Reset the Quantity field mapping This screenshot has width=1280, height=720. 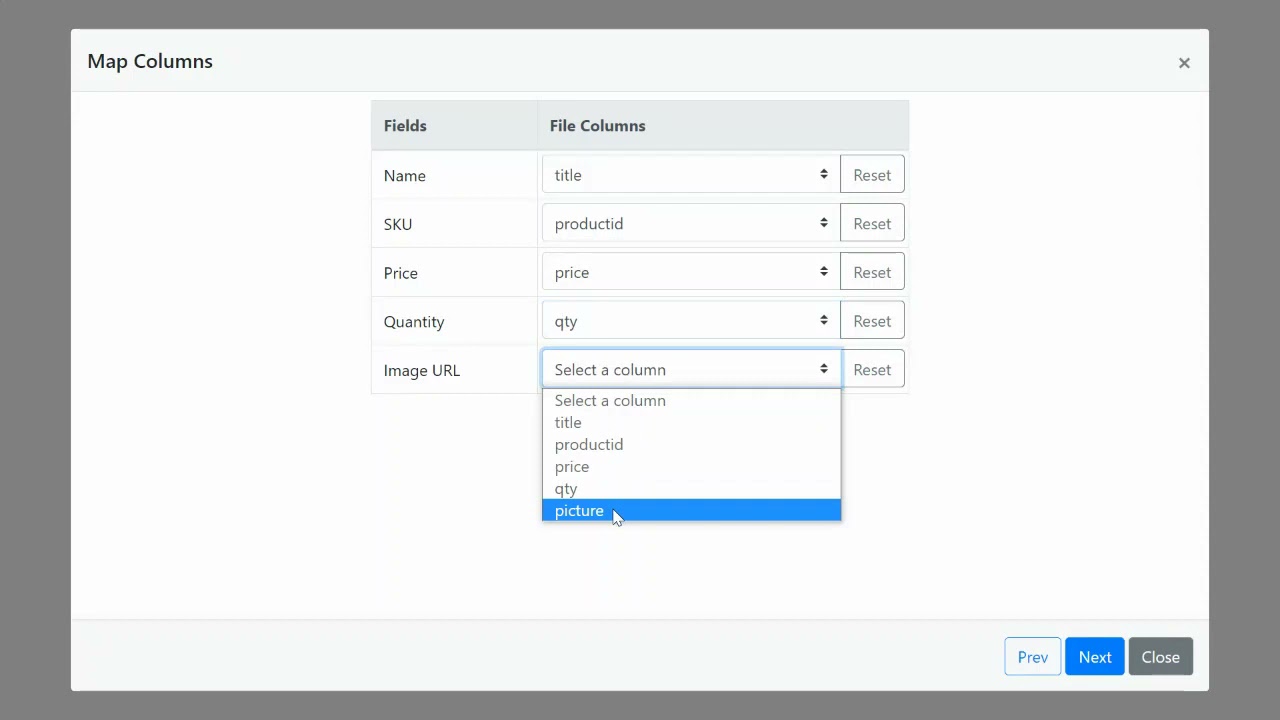tap(872, 321)
